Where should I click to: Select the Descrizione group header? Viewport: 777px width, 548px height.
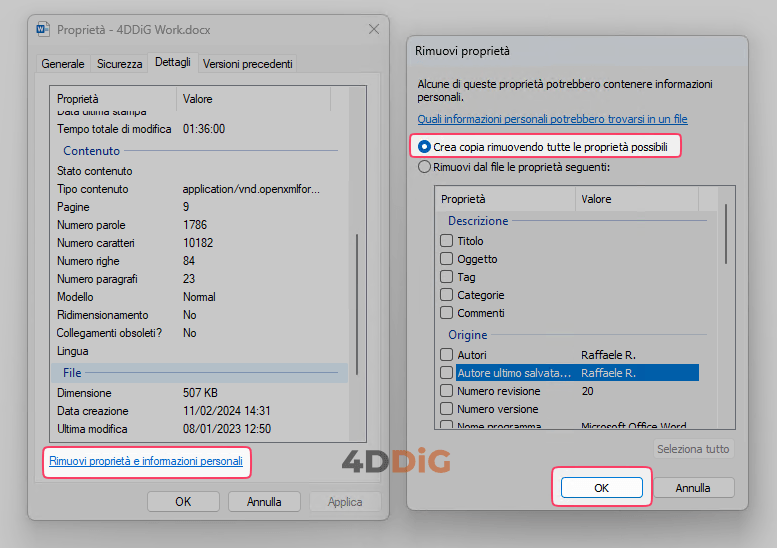click(576, 221)
